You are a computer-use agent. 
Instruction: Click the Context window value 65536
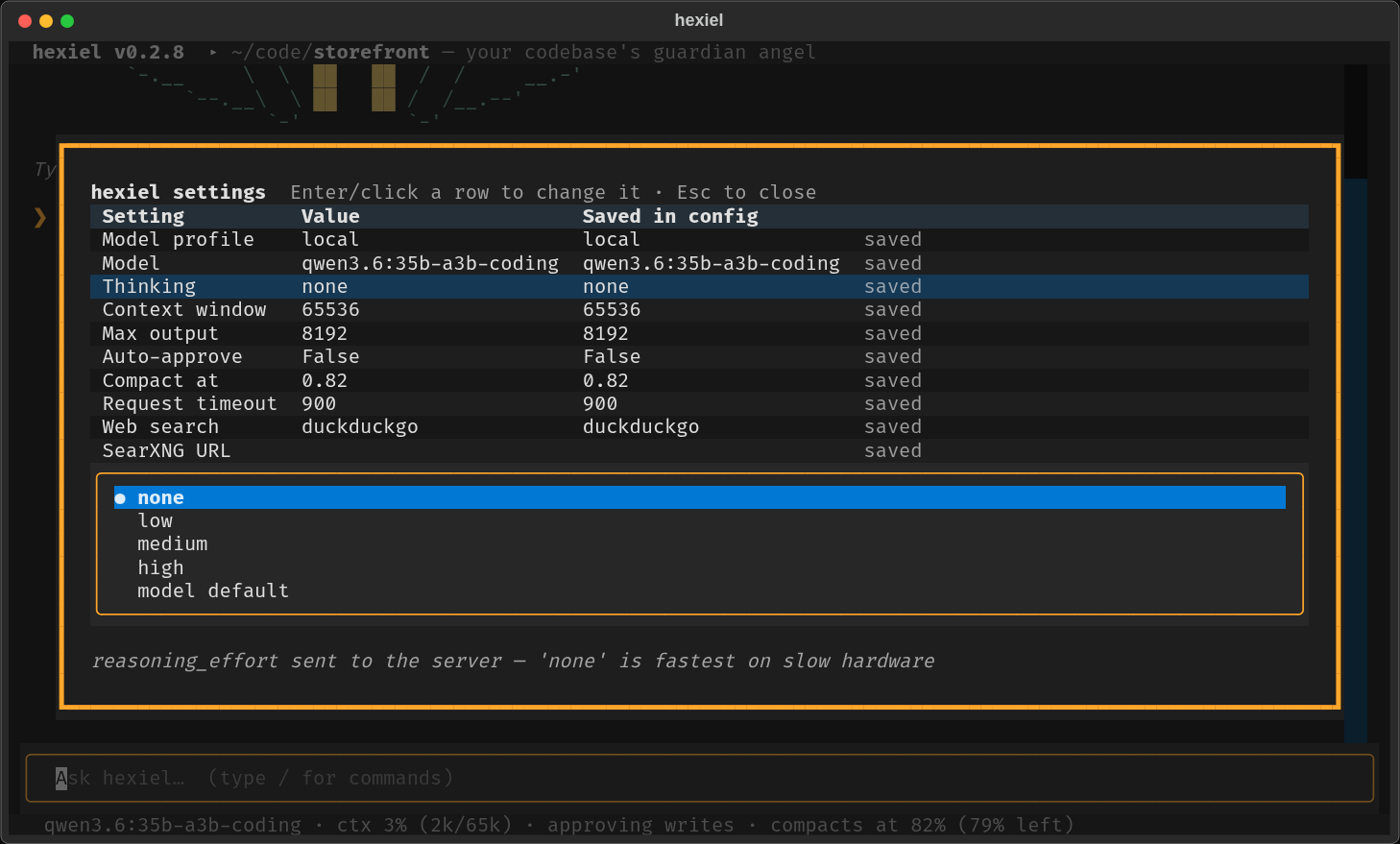point(330,309)
